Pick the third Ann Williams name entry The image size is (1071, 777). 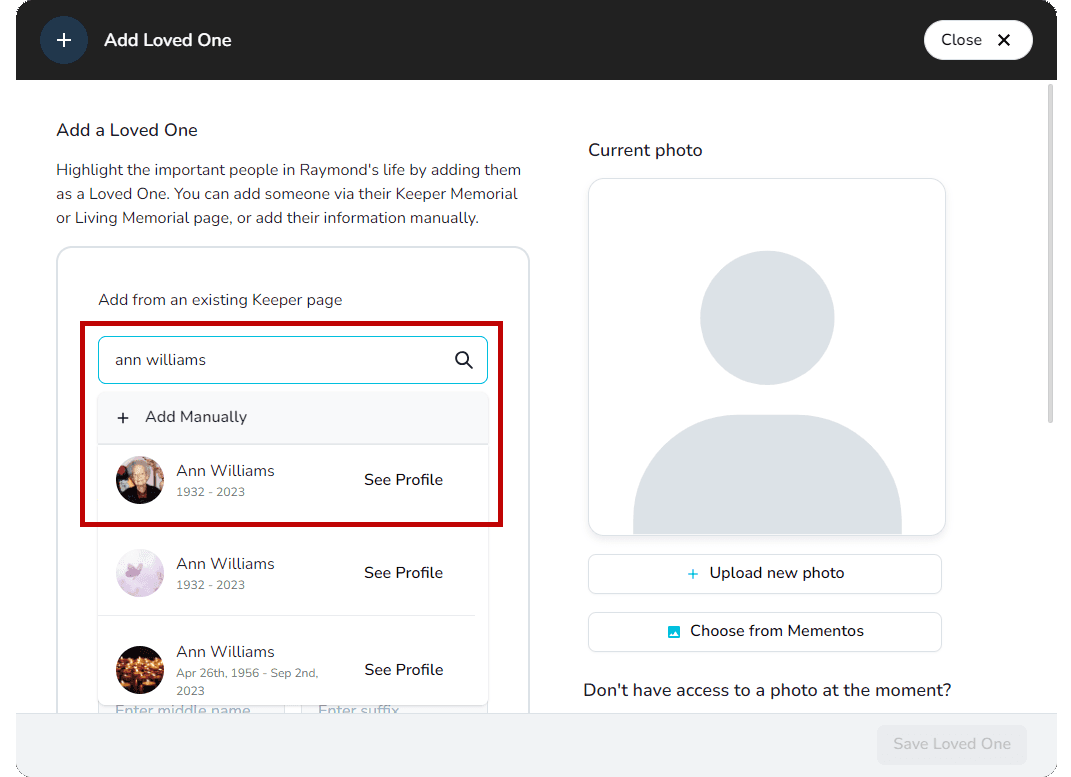coord(226,652)
